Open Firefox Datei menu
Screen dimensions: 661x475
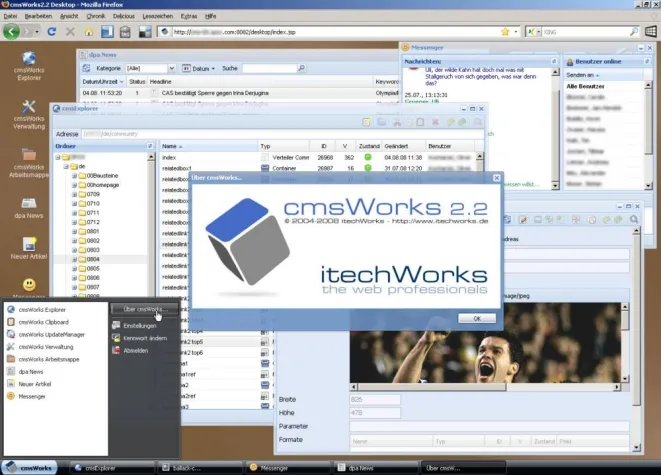[10, 16]
